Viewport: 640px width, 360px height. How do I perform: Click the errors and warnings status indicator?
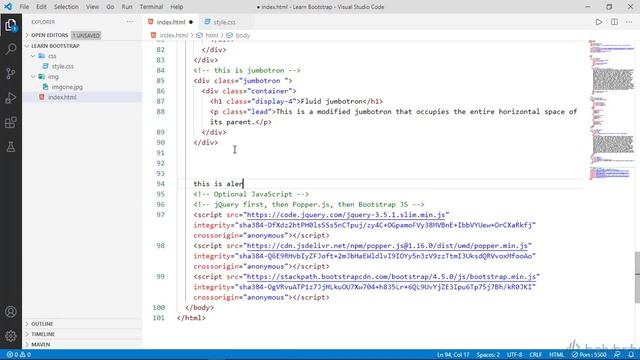click(x=19, y=355)
